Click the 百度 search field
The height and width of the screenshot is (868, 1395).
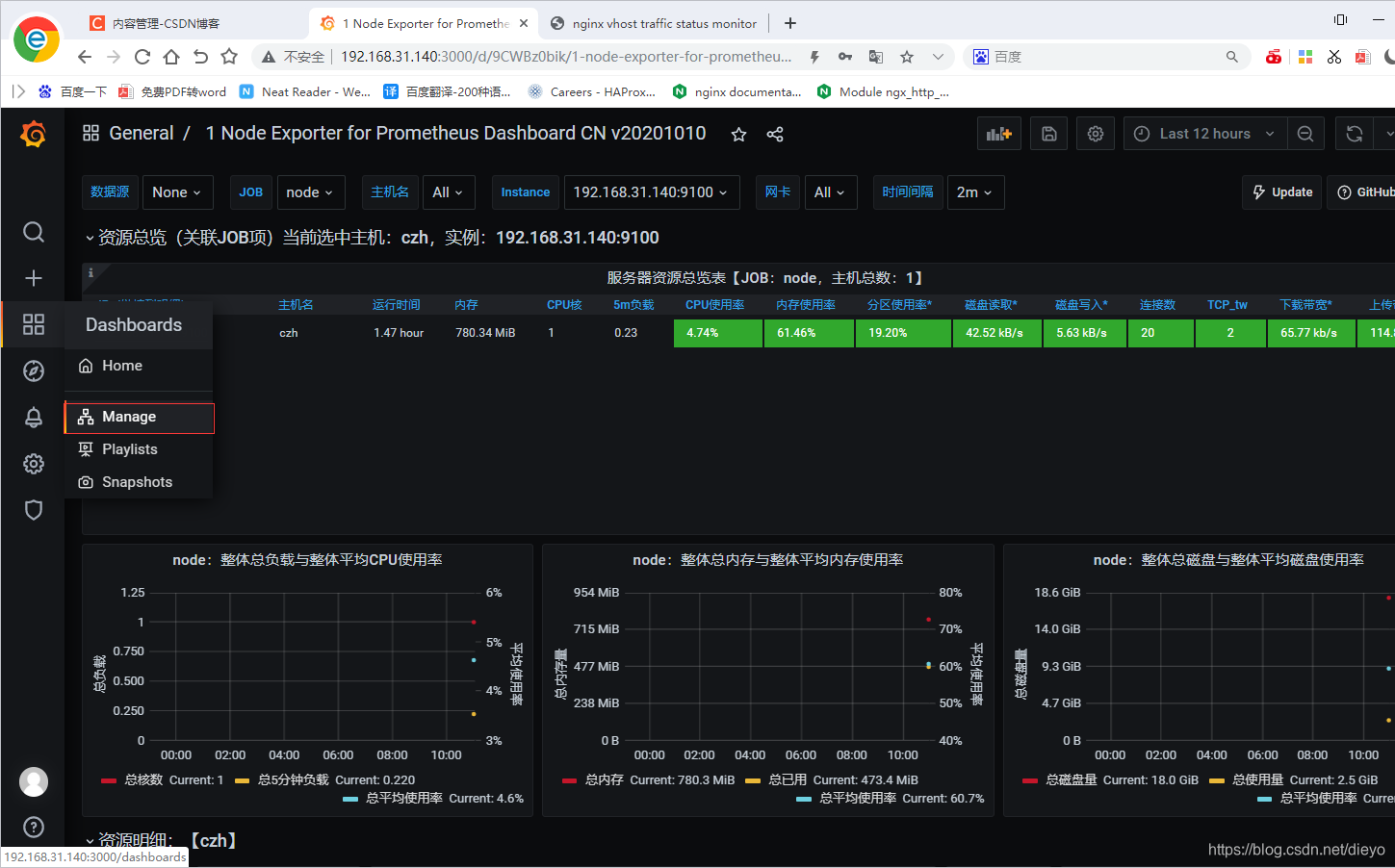click(1107, 57)
